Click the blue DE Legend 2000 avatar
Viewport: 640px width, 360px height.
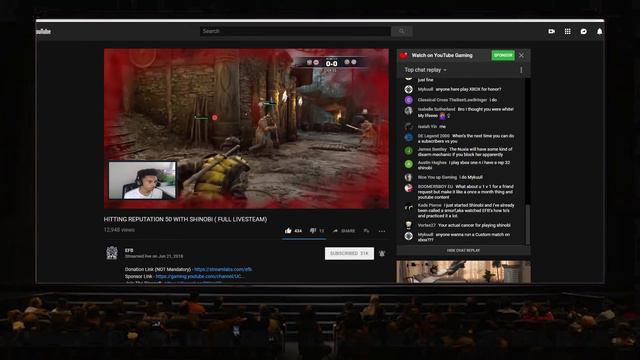point(409,137)
